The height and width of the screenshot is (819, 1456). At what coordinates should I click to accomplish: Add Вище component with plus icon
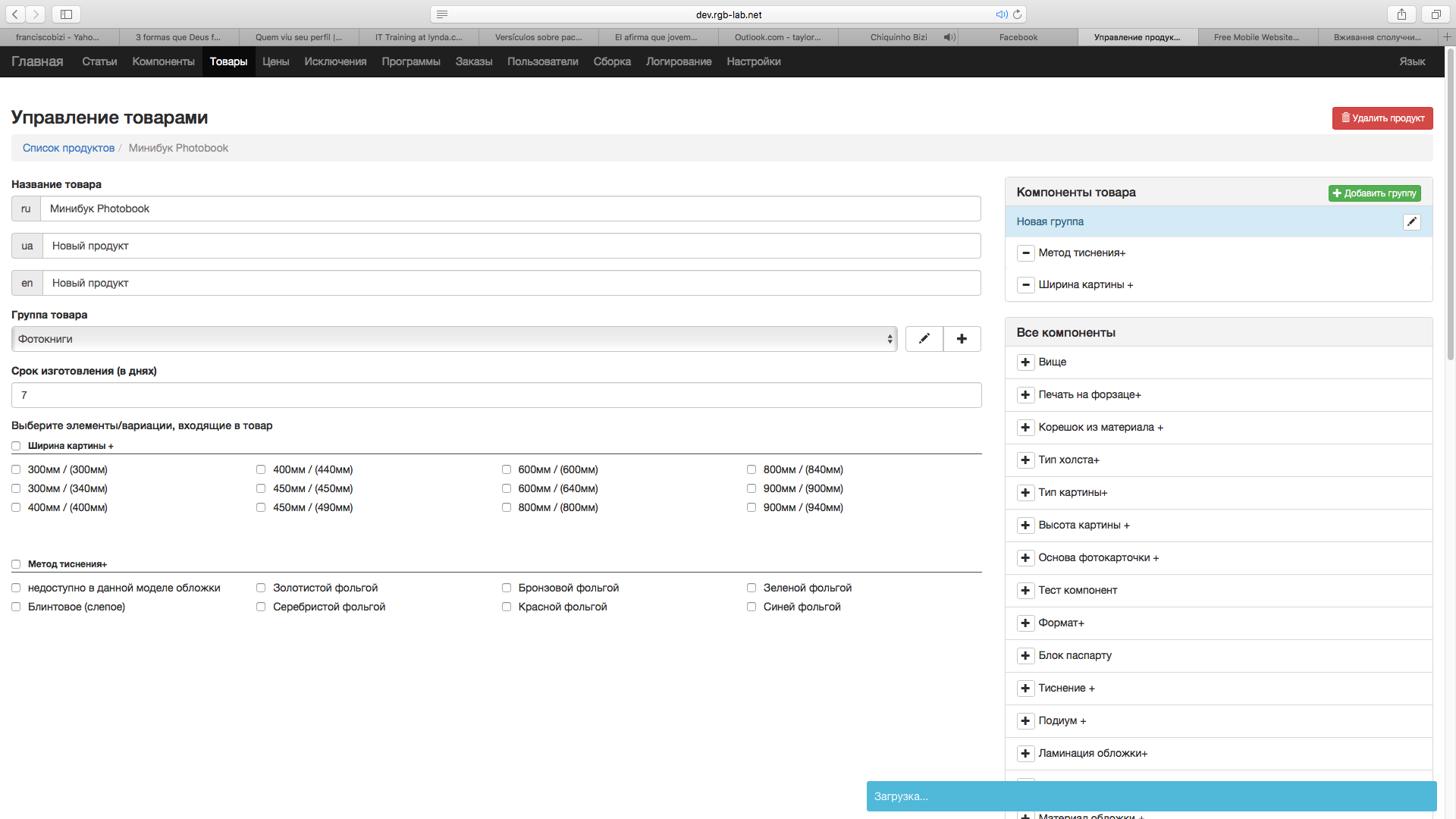[1025, 362]
